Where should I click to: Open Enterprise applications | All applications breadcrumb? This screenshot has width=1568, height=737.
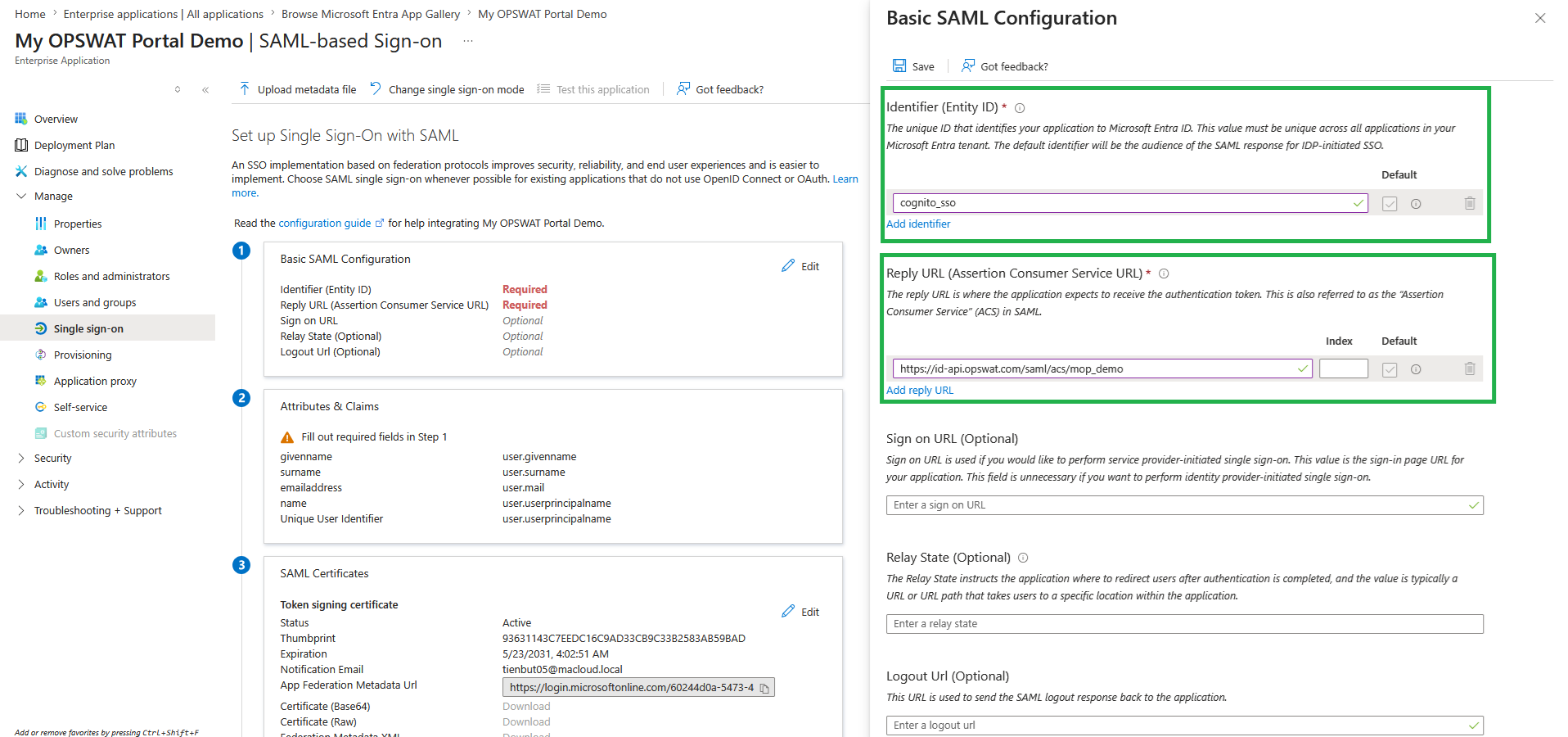[x=164, y=14]
